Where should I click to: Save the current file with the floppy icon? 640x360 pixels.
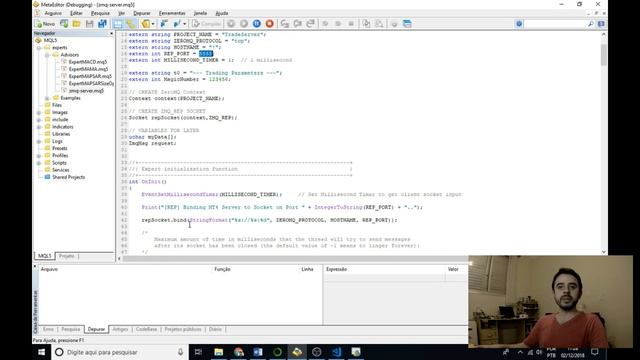(x=89, y=24)
